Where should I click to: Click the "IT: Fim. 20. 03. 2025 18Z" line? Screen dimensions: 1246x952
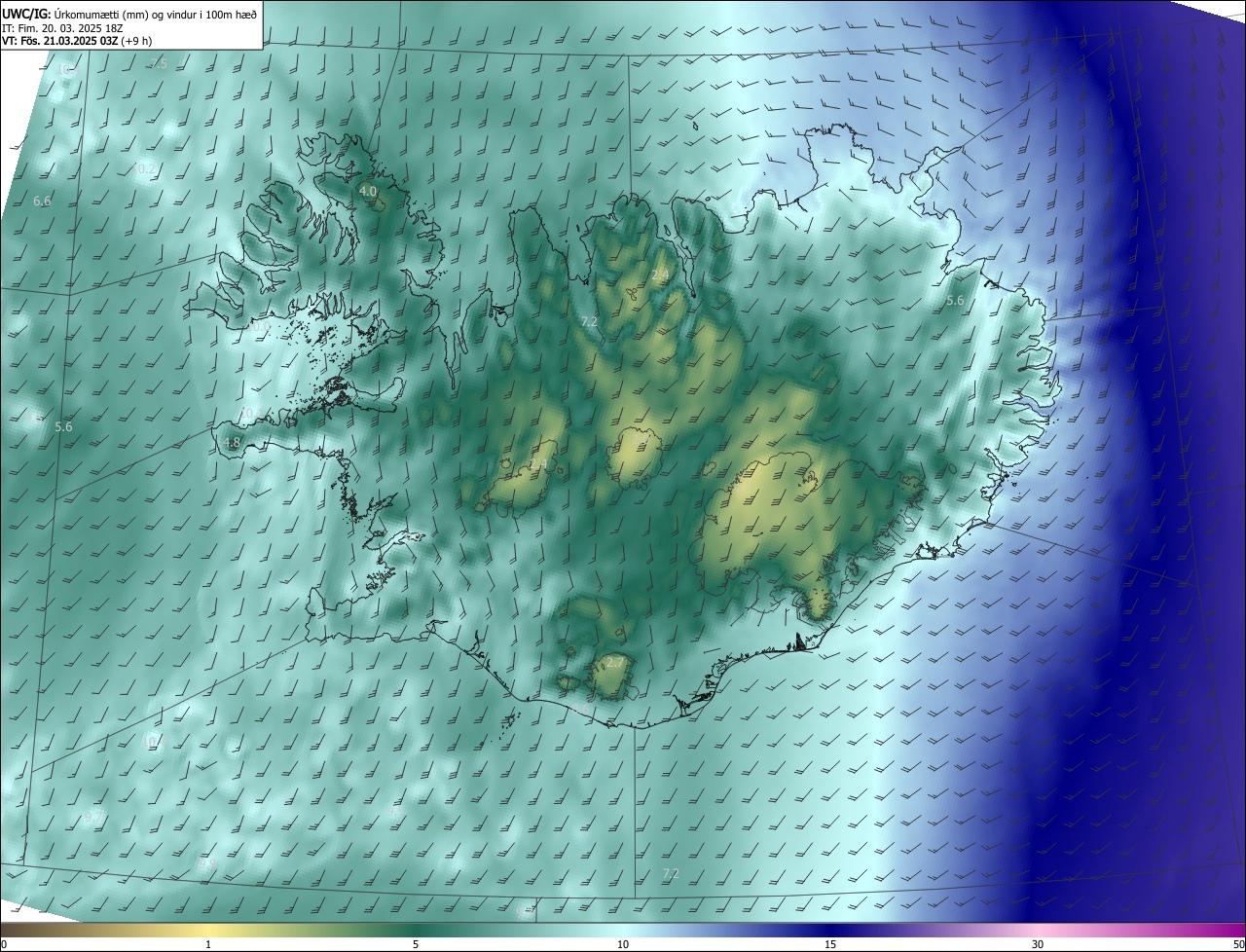(x=62, y=27)
